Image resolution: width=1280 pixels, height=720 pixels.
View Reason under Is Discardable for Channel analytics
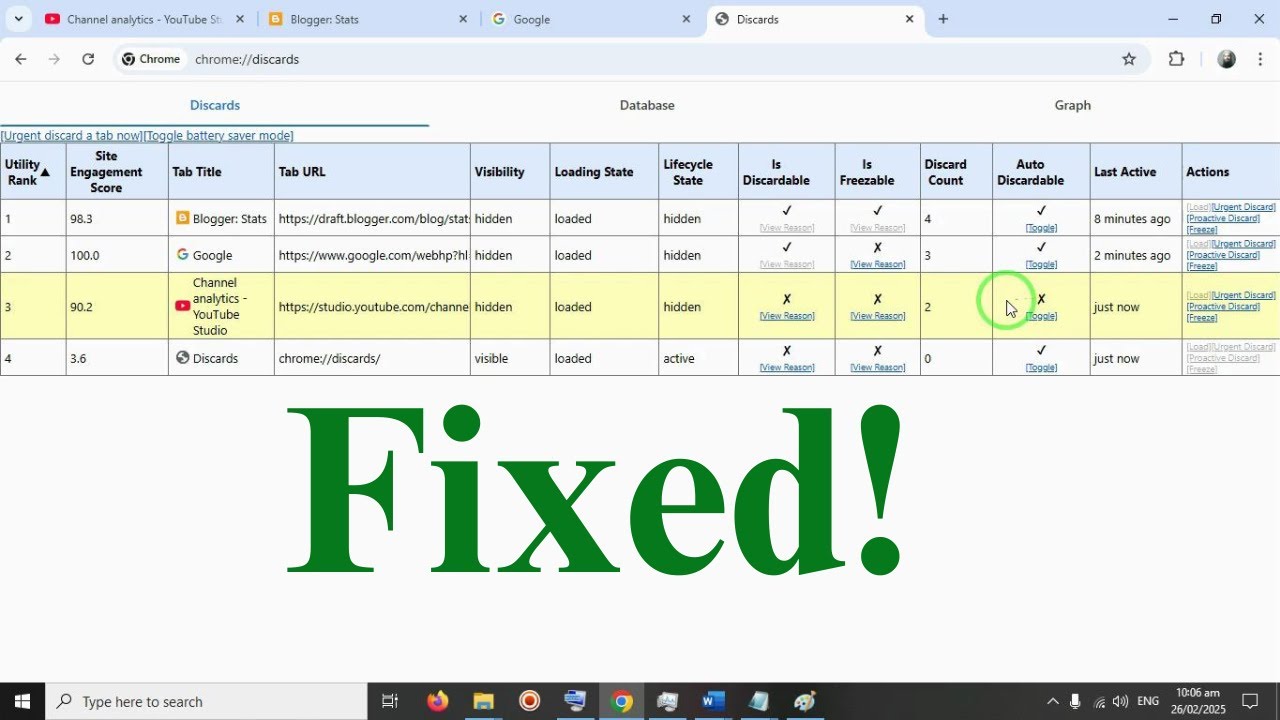tap(787, 316)
